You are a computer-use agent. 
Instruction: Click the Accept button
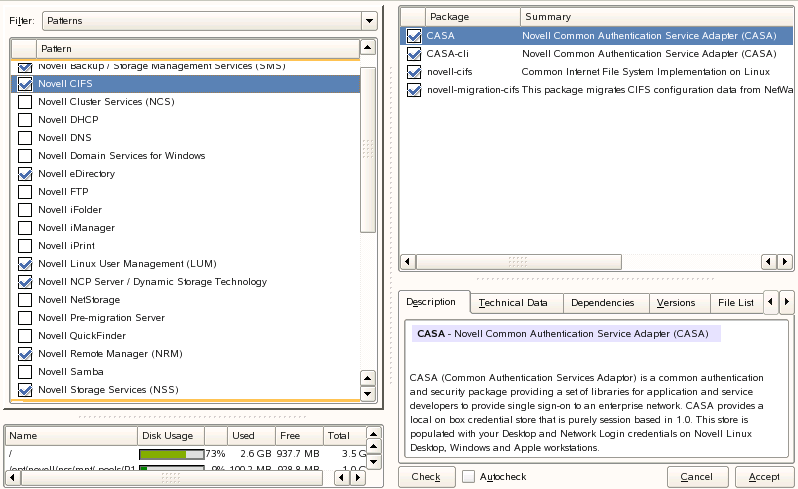(764, 477)
